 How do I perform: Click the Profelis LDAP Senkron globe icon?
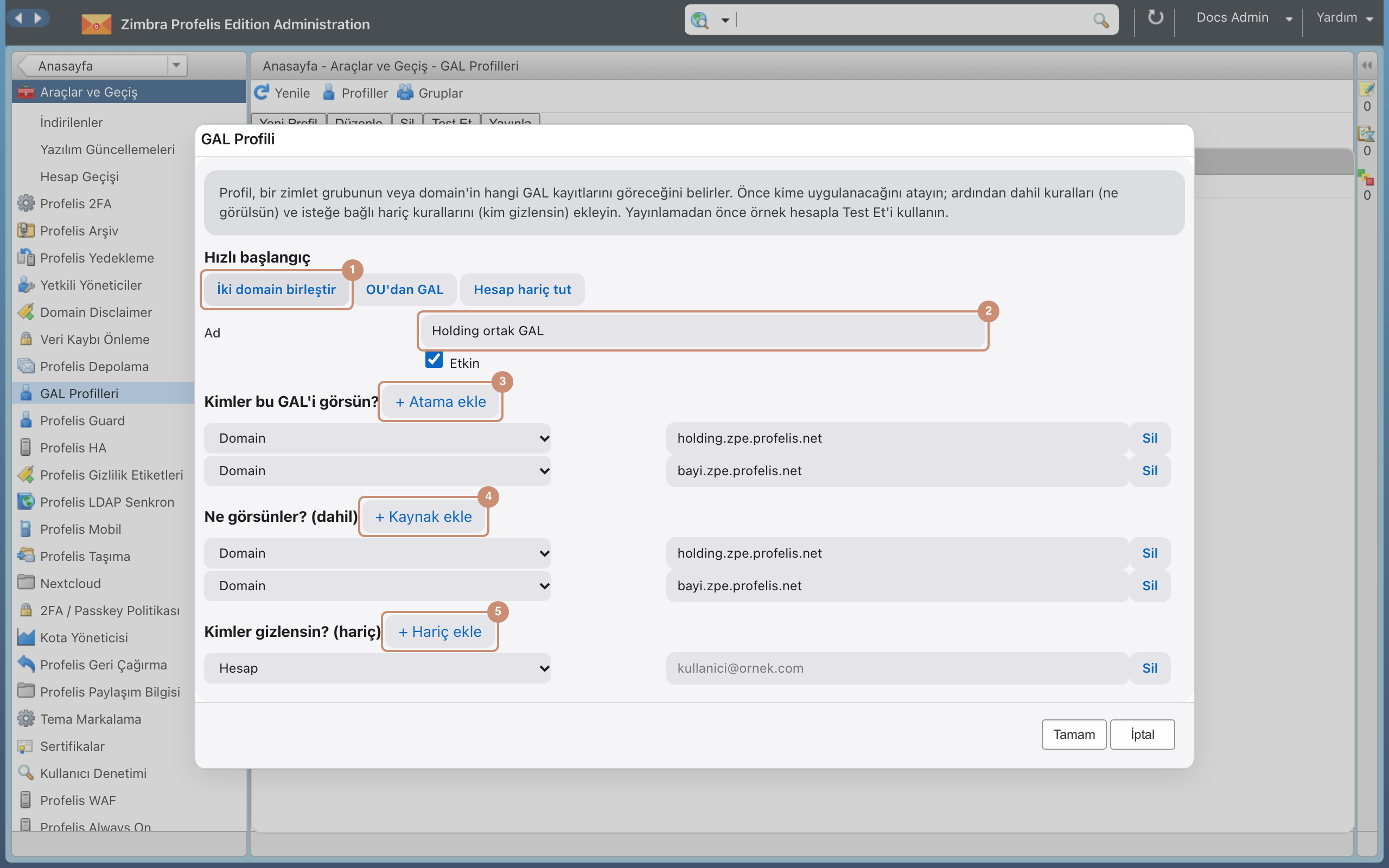click(x=26, y=501)
